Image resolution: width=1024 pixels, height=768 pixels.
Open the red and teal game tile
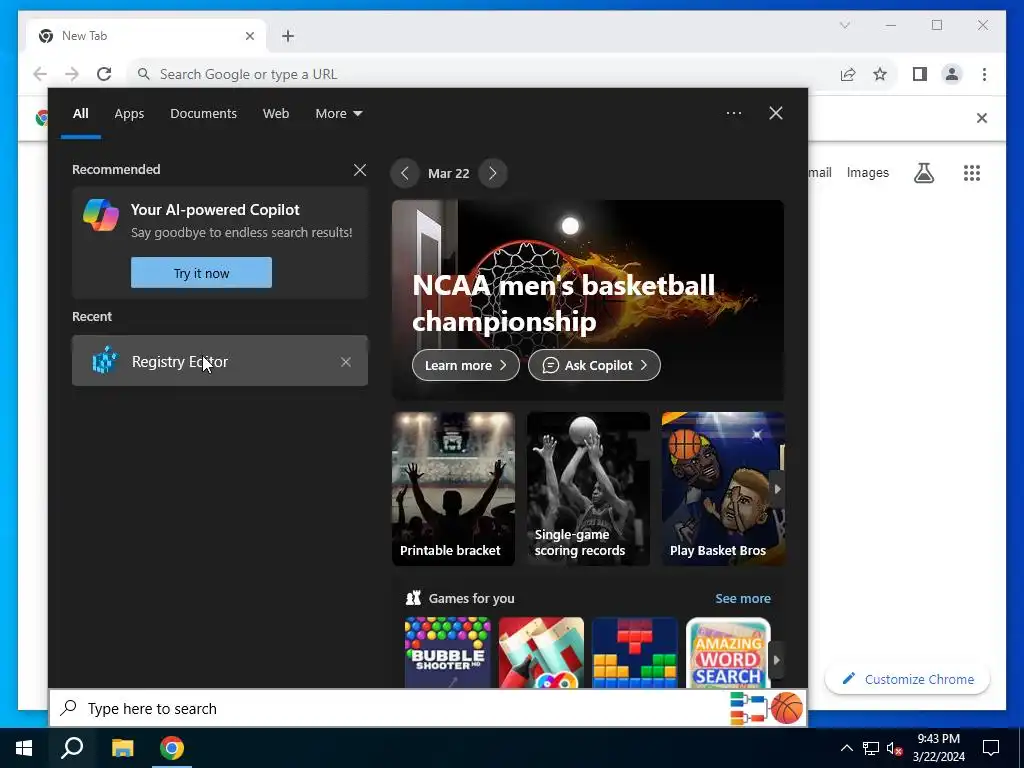point(541,652)
